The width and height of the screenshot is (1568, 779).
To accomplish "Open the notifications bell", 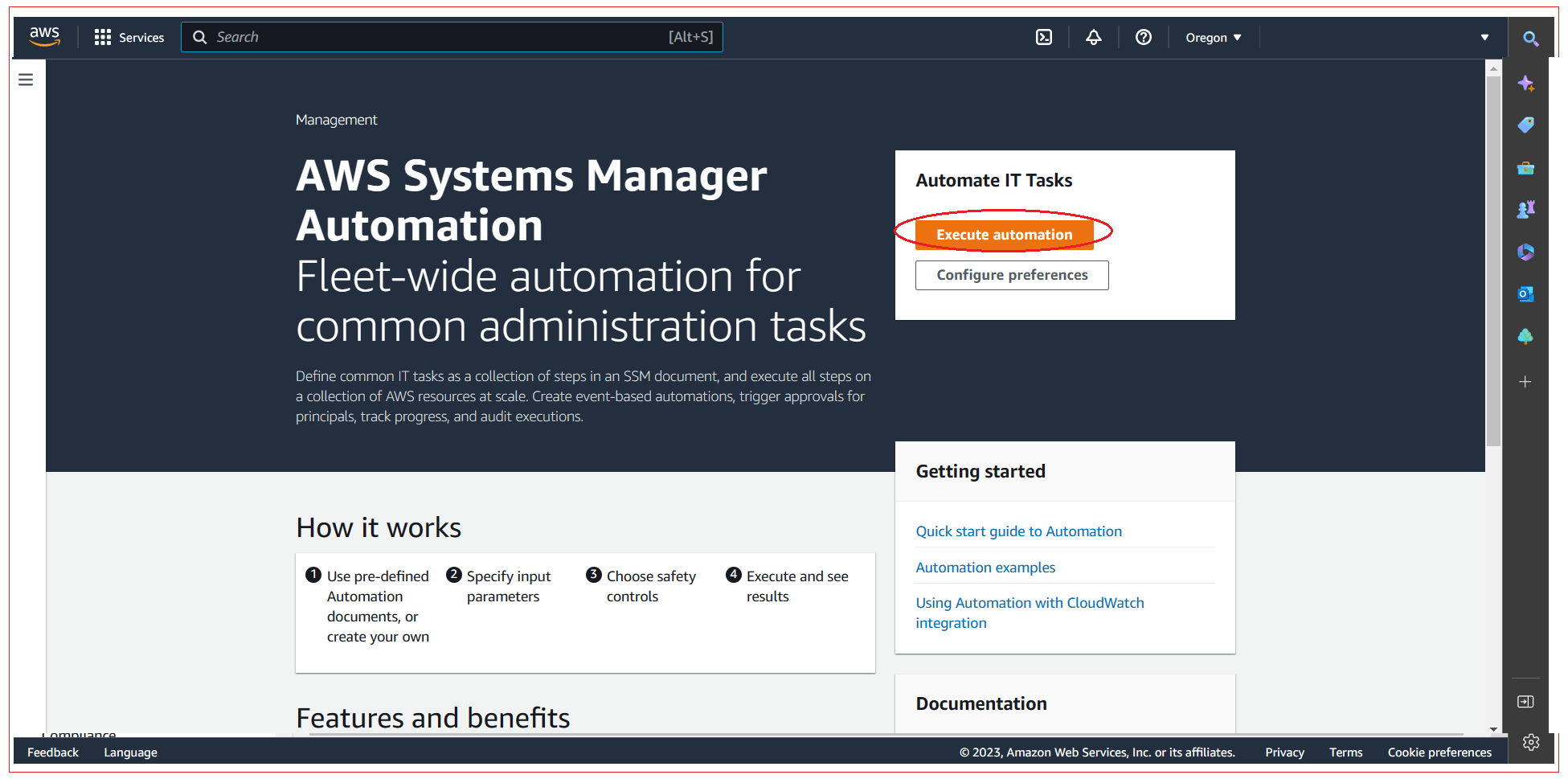I will click(1093, 37).
